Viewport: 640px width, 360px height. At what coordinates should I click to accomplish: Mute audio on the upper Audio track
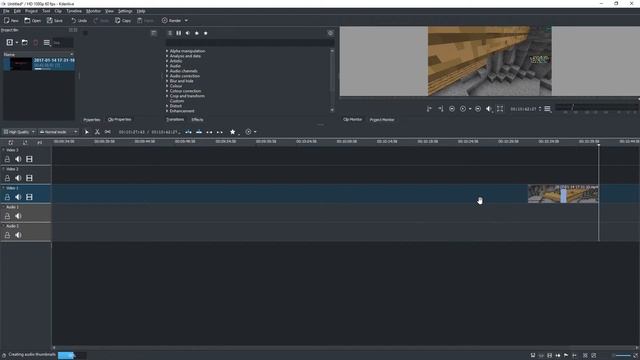point(18,216)
